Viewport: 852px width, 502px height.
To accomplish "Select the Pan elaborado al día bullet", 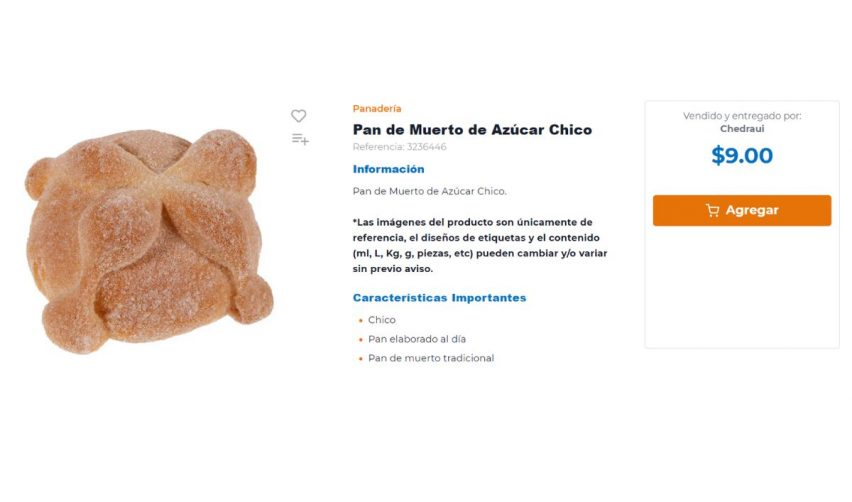I will (x=417, y=339).
